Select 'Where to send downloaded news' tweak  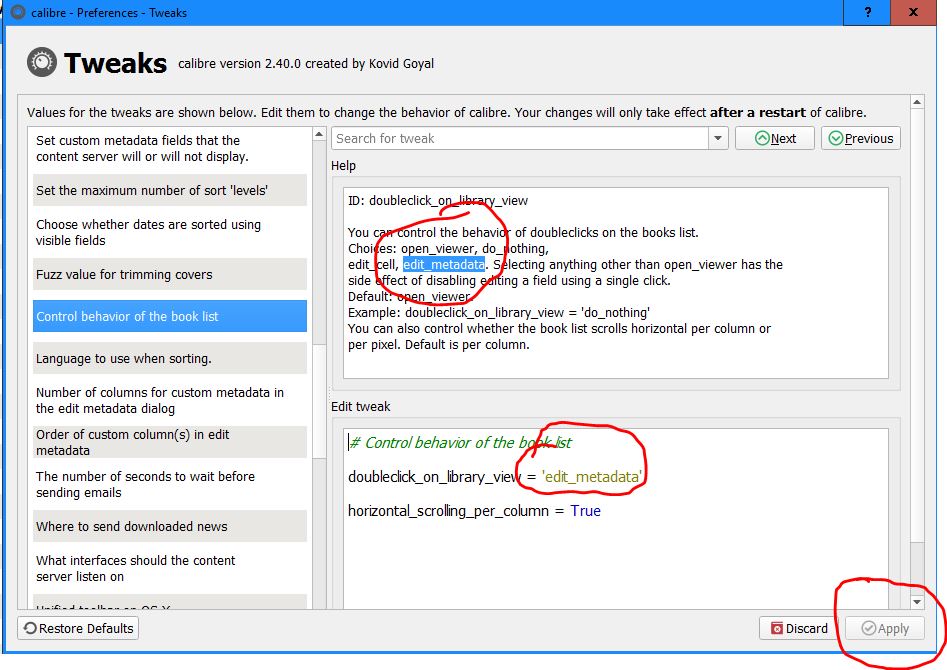point(170,526)
